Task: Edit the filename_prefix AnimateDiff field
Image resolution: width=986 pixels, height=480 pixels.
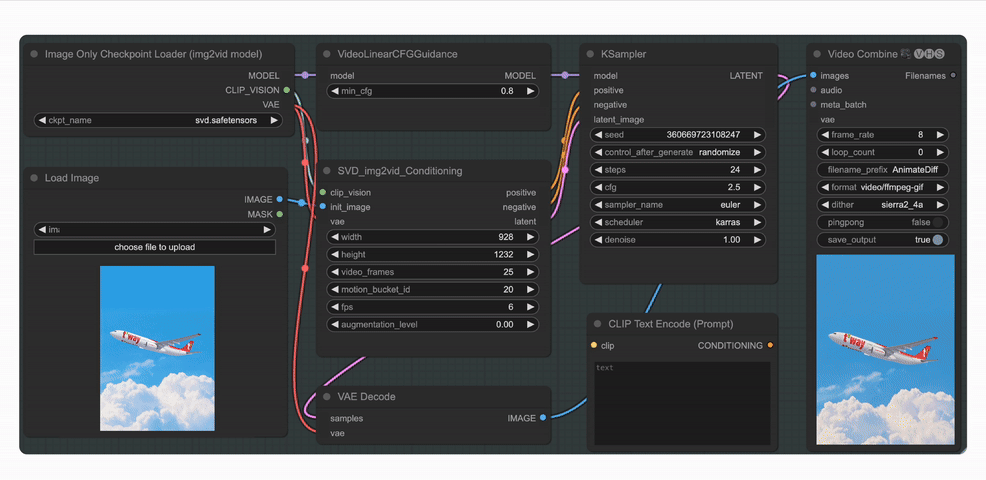Action: tap(882, 170)
